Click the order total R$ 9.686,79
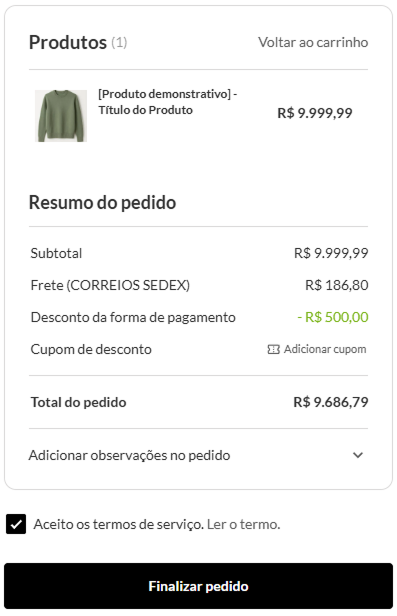 tap(331, 402)
